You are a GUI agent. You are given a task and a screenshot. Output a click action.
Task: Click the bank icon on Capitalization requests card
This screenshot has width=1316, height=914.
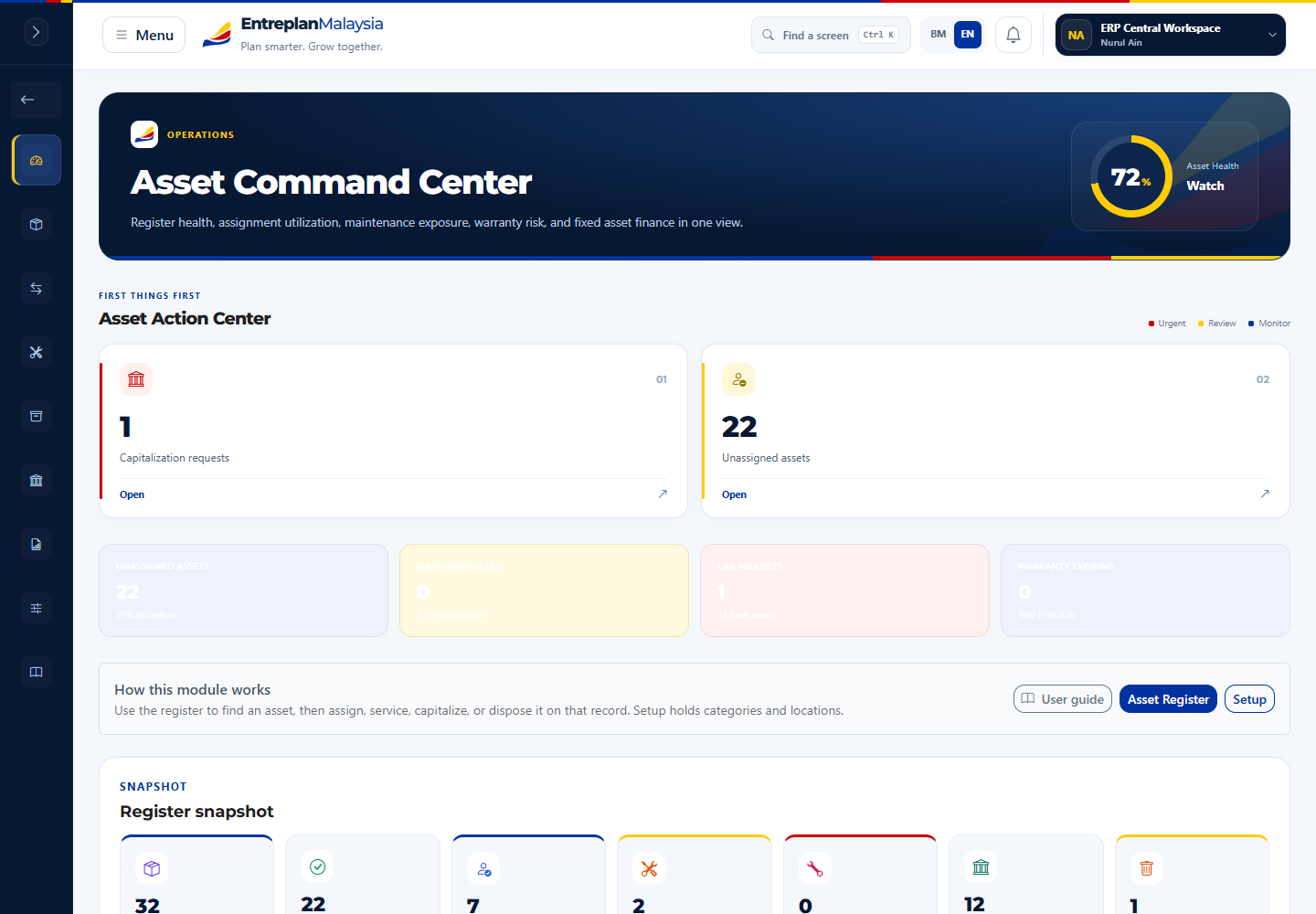tap(136, 379)
